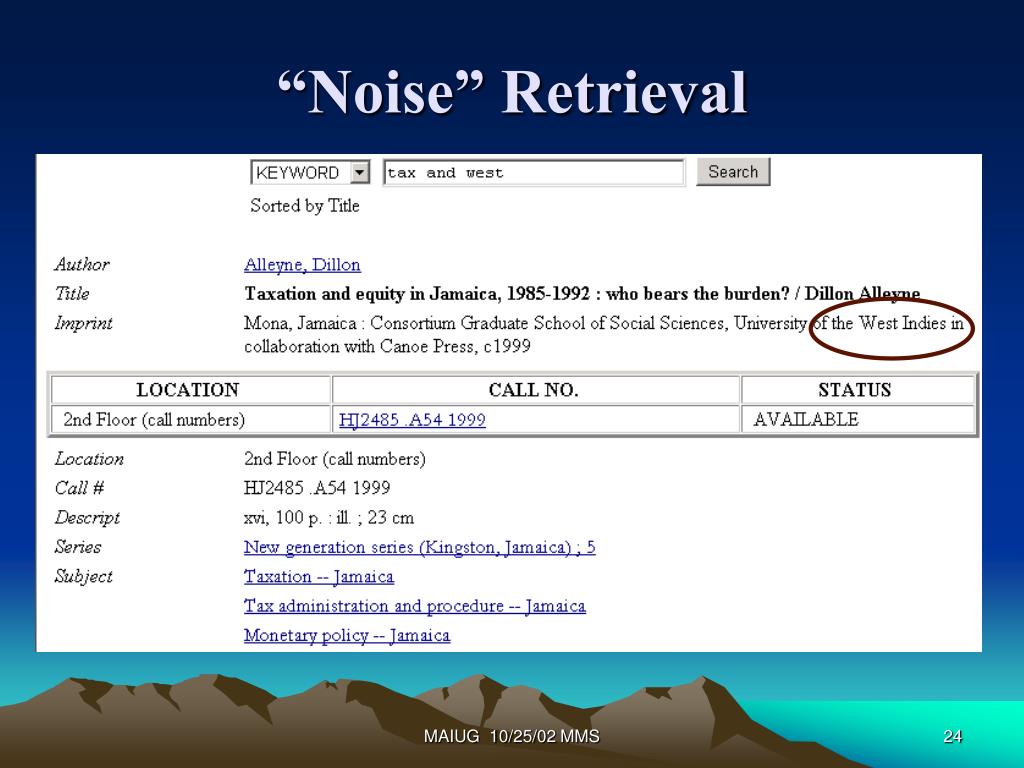
Task: Open subject Tax administration and procedure -- Jamaica
Action: [415, 606]
